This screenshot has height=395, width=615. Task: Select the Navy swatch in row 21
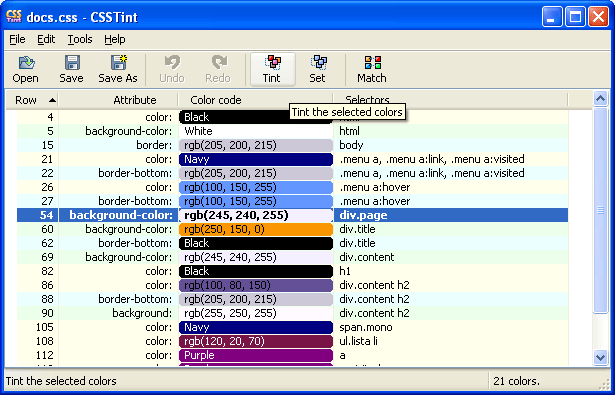coord(256,159)
